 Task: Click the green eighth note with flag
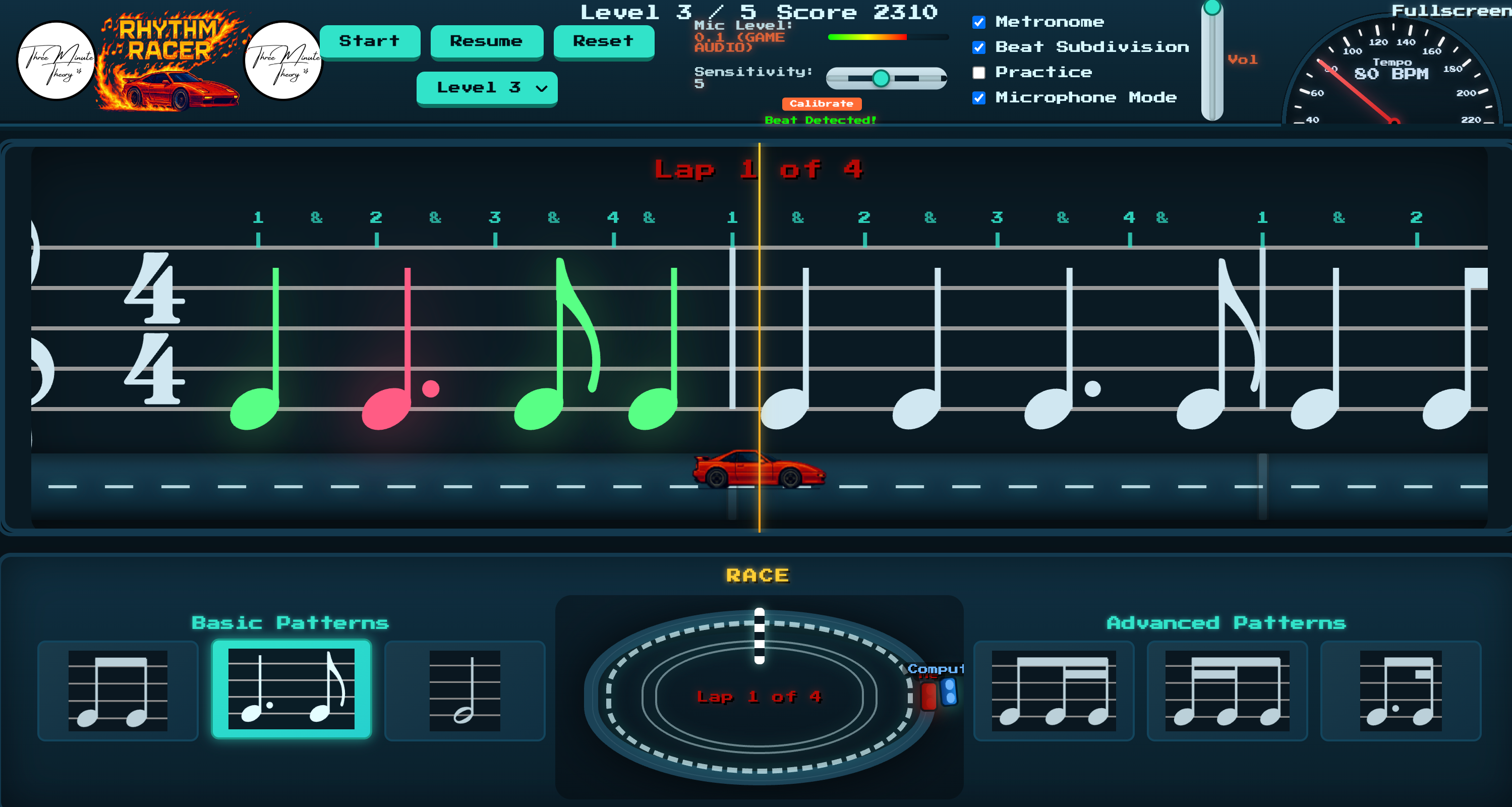557,344
